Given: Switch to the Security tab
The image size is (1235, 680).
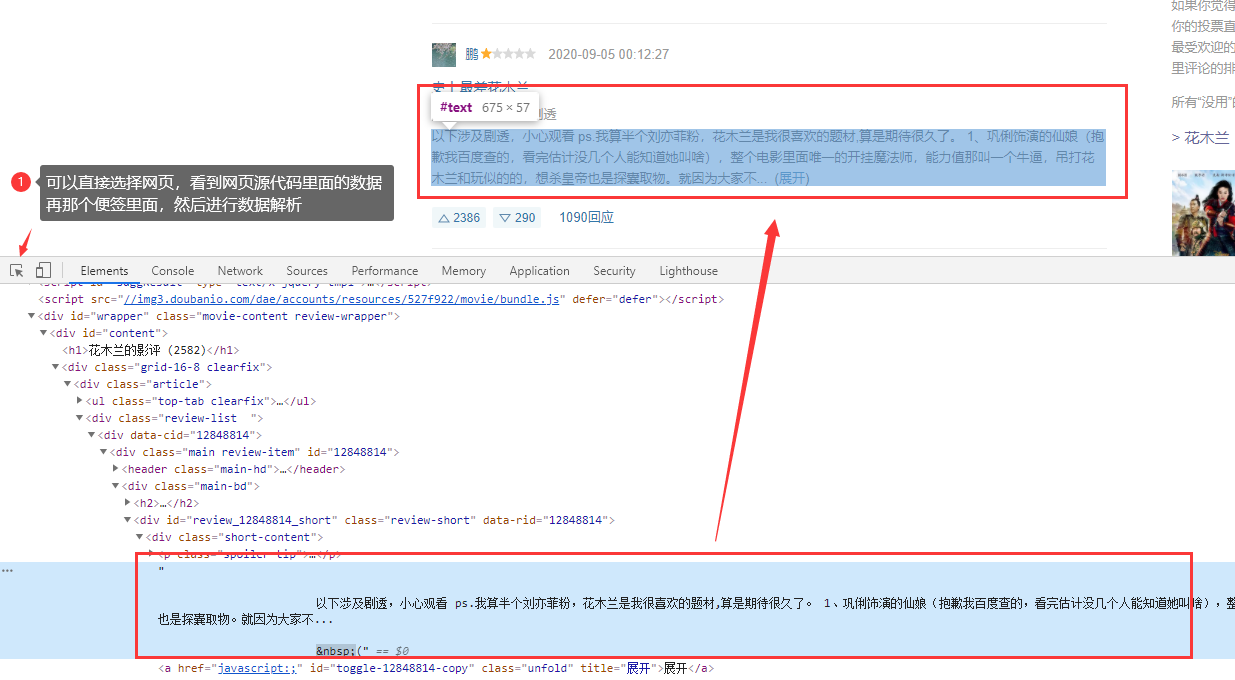Looking at the screenshot, I should [x=614, y=271].
